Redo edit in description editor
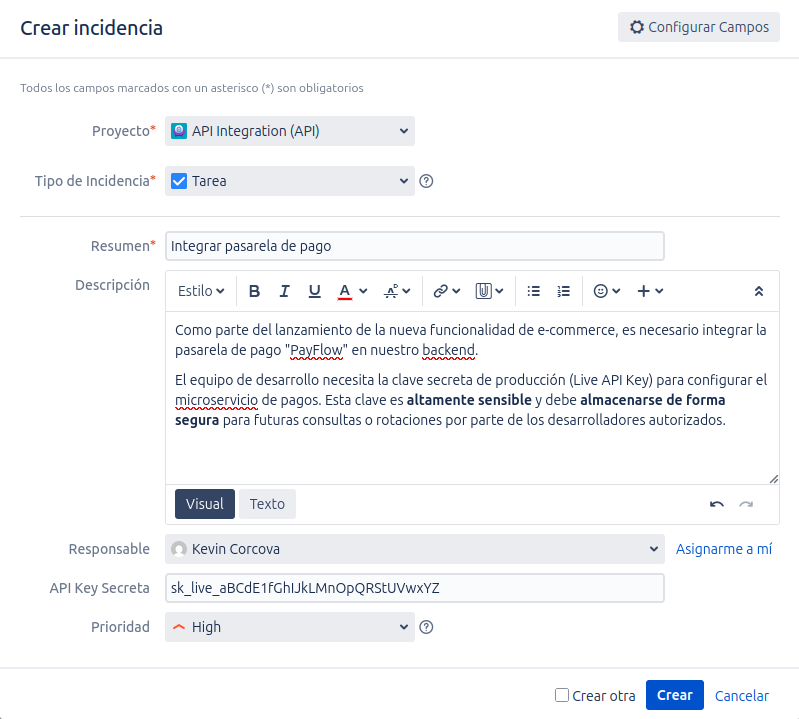 746,504
